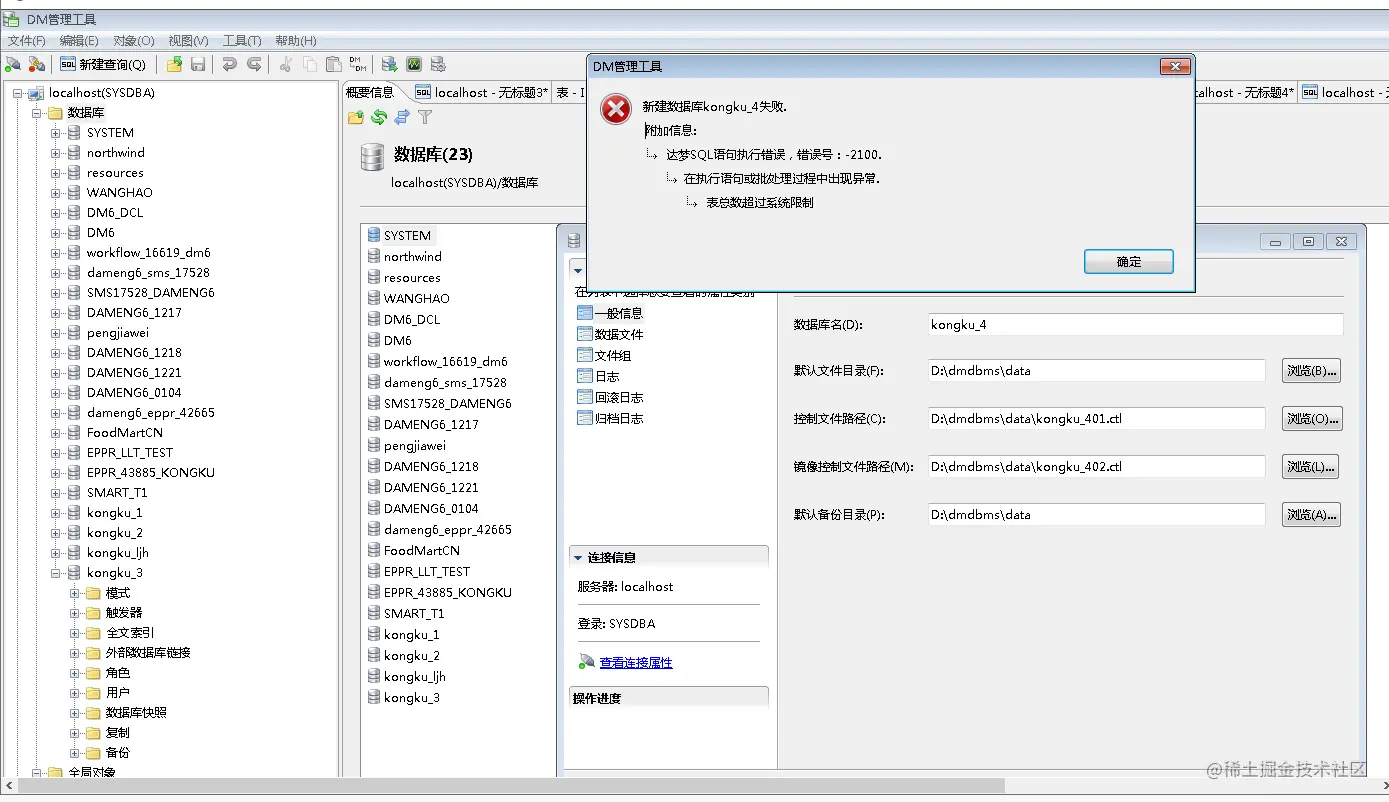
Task: Open the 文件(F) menu
Action: (x=27, y=41)
